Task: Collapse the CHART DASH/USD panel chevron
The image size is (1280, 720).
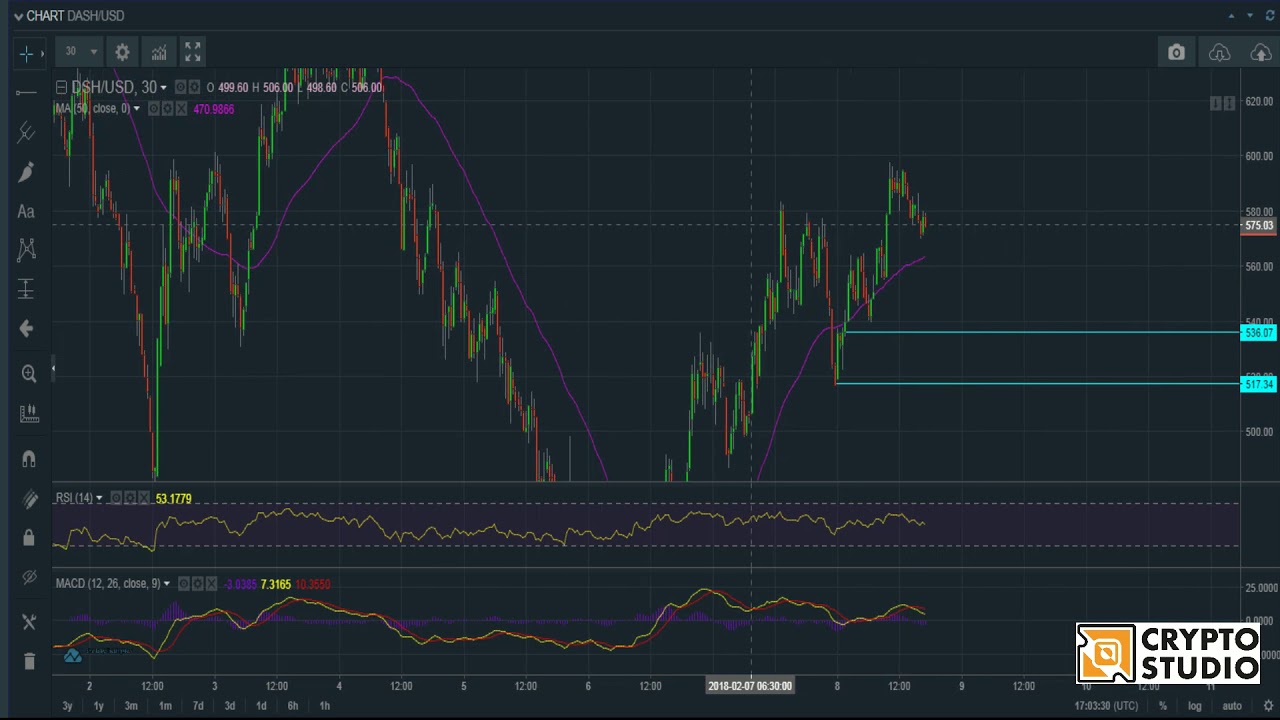Action: click(18, 16)
